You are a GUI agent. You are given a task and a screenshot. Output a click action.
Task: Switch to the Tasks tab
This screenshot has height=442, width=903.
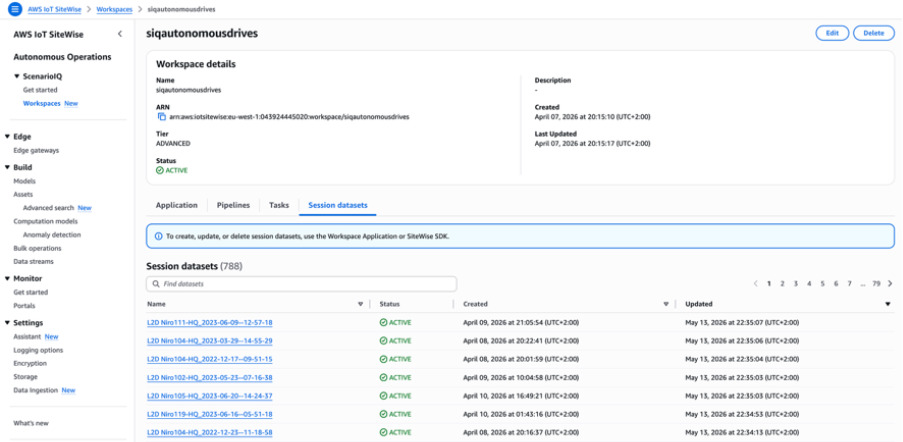279,205
